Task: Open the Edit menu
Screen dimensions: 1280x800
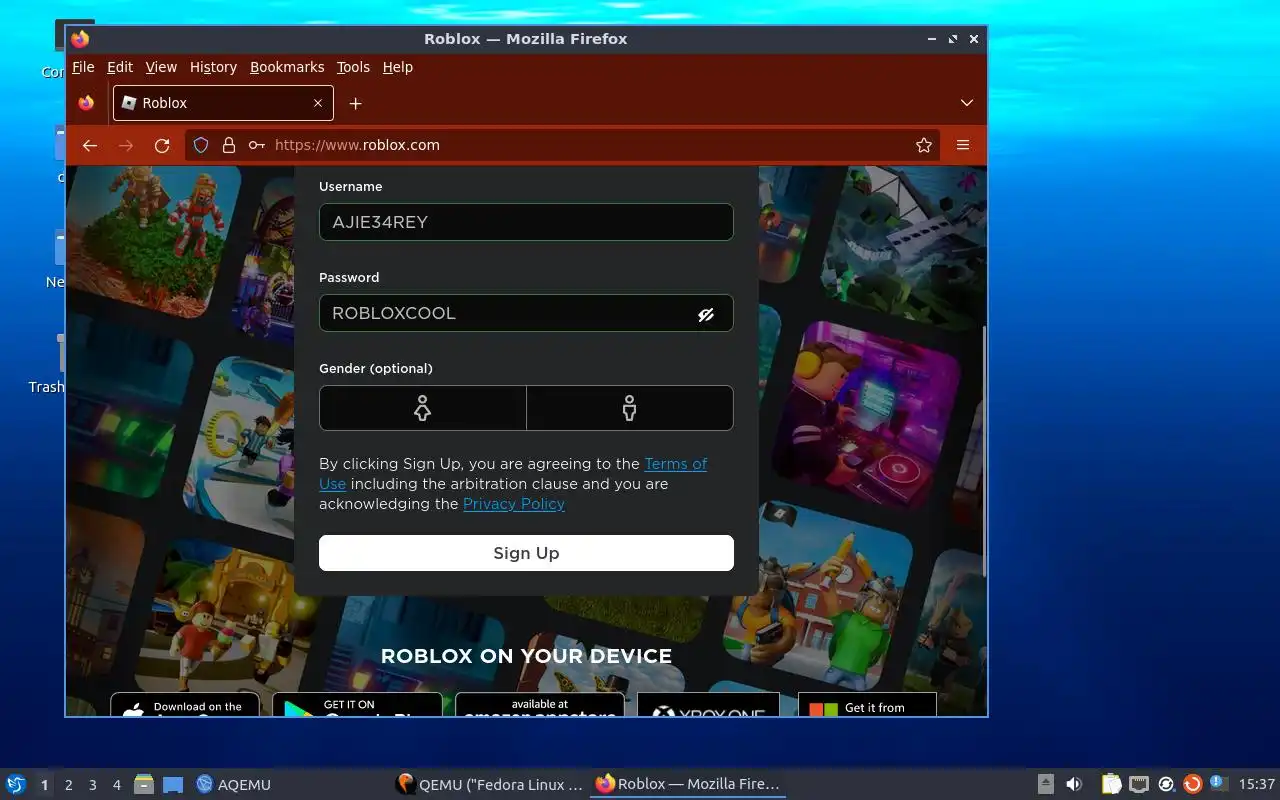Action: (120, 67)
